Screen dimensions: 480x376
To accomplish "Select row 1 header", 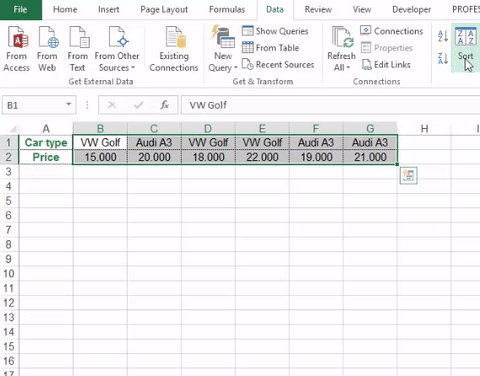I will tap(9, 143).
